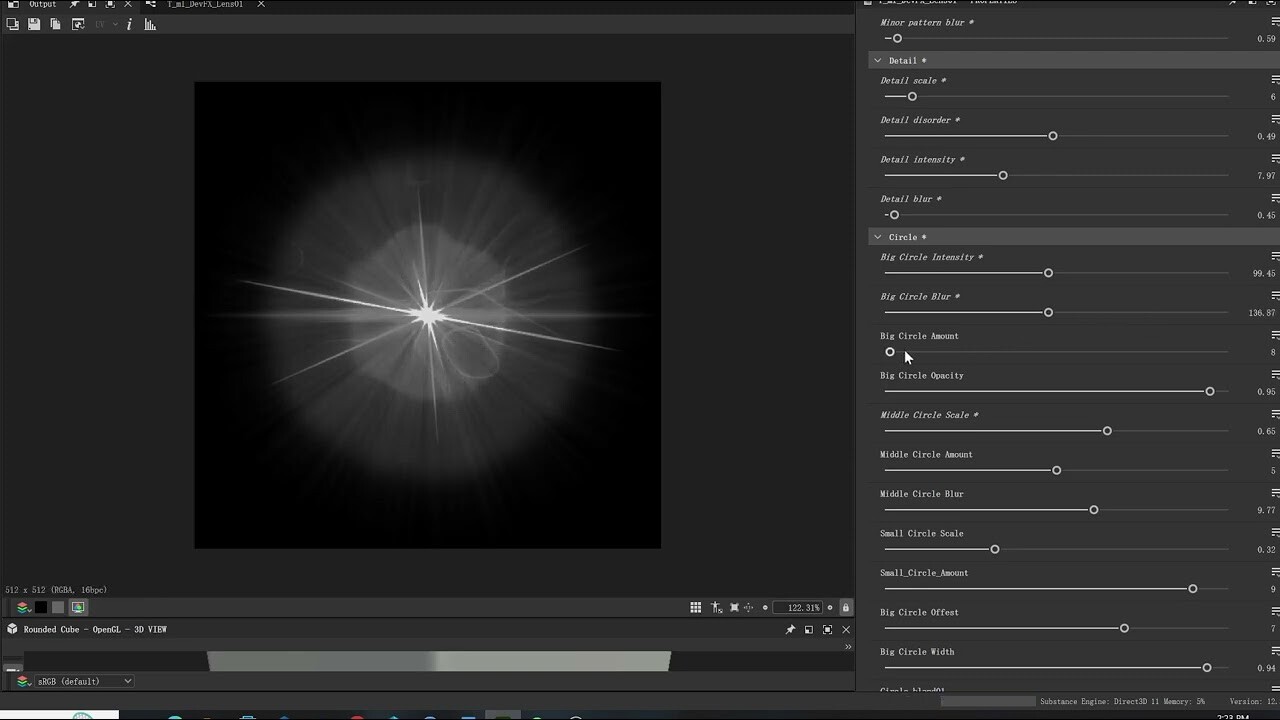1280x720 pixels.
Task: Copy the 2D view image to clipboard
Action: point(56,24)
